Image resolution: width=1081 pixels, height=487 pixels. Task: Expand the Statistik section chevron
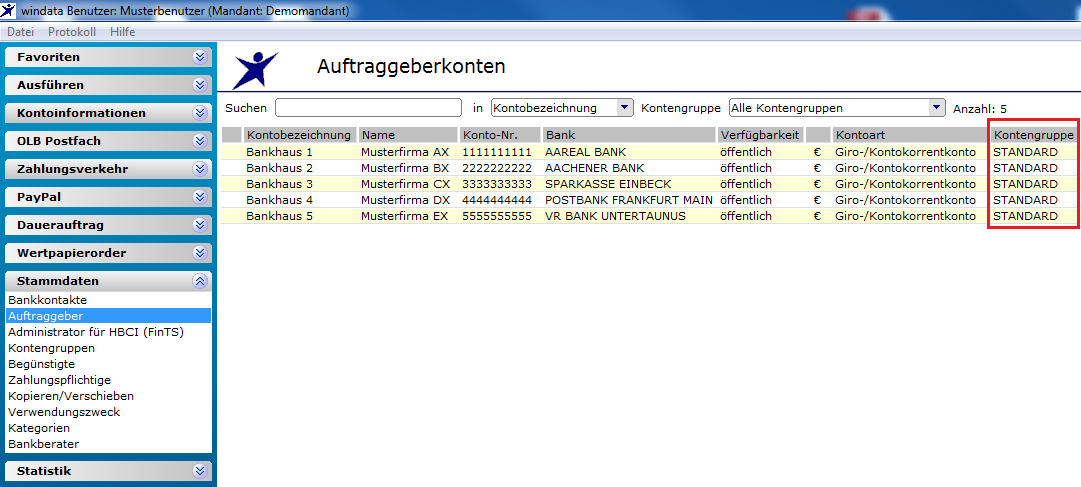pyautogui.click(x=200, y=471)
